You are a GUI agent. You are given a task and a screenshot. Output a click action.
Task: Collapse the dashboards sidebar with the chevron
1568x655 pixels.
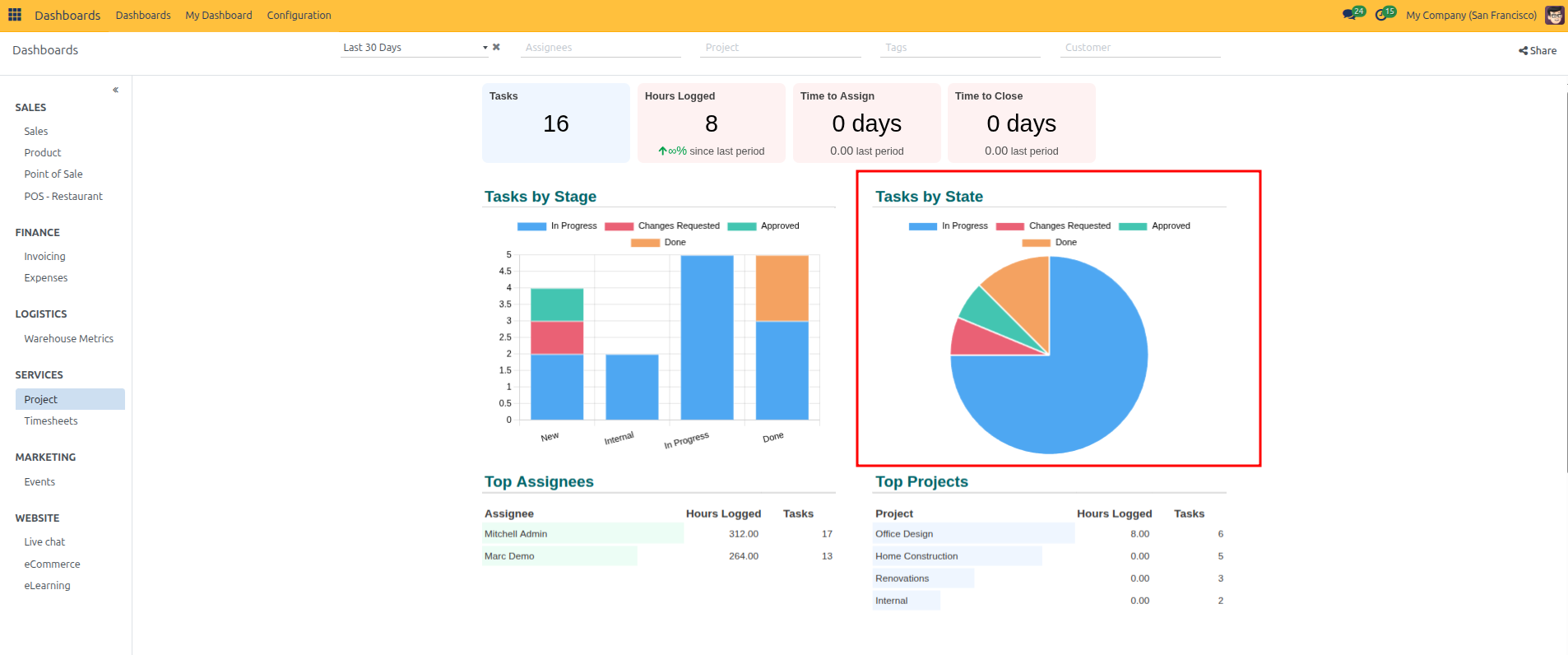tap(115, 90)
